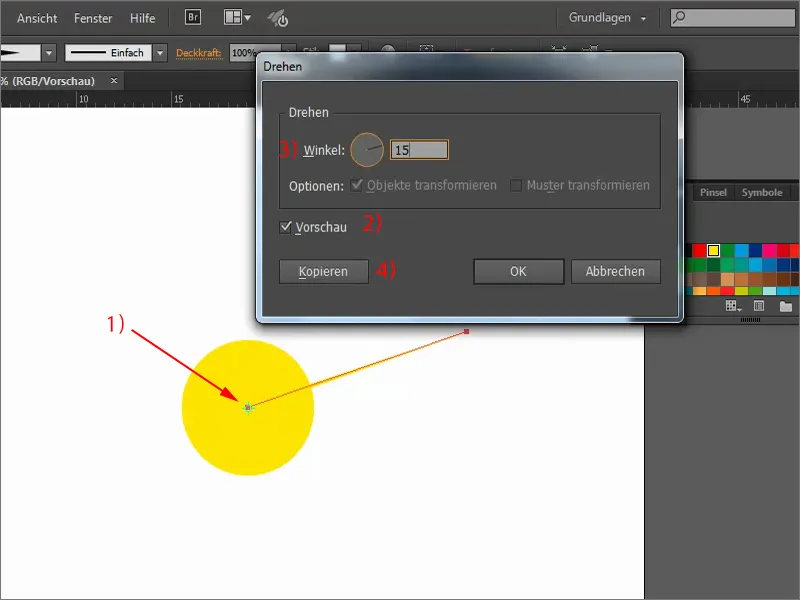Pick the magenta pink swatch

click(769, 251)
